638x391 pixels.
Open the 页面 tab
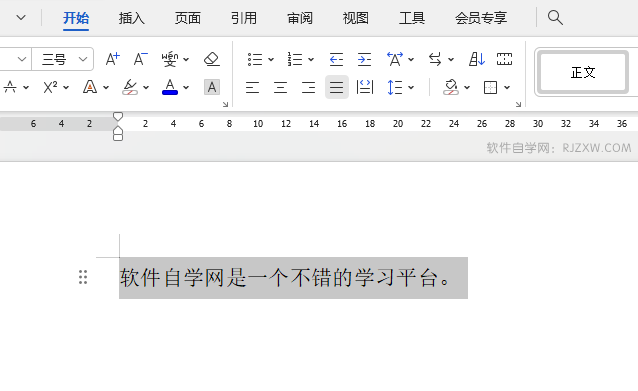tap(188, 18)
